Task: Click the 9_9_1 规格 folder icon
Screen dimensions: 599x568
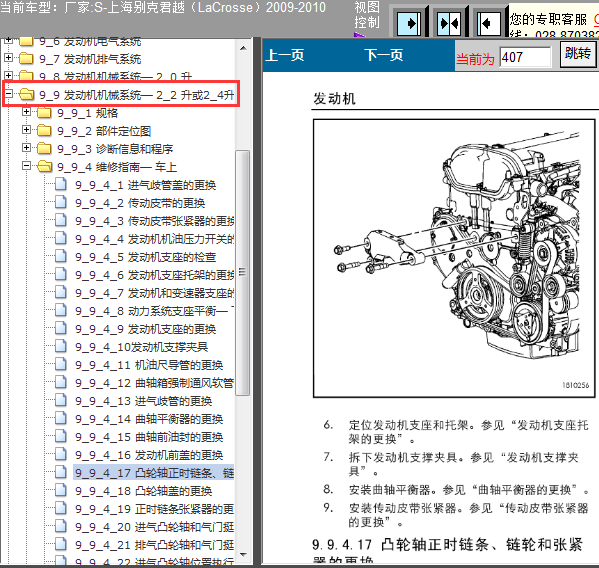Action: [x=44, y=112]
